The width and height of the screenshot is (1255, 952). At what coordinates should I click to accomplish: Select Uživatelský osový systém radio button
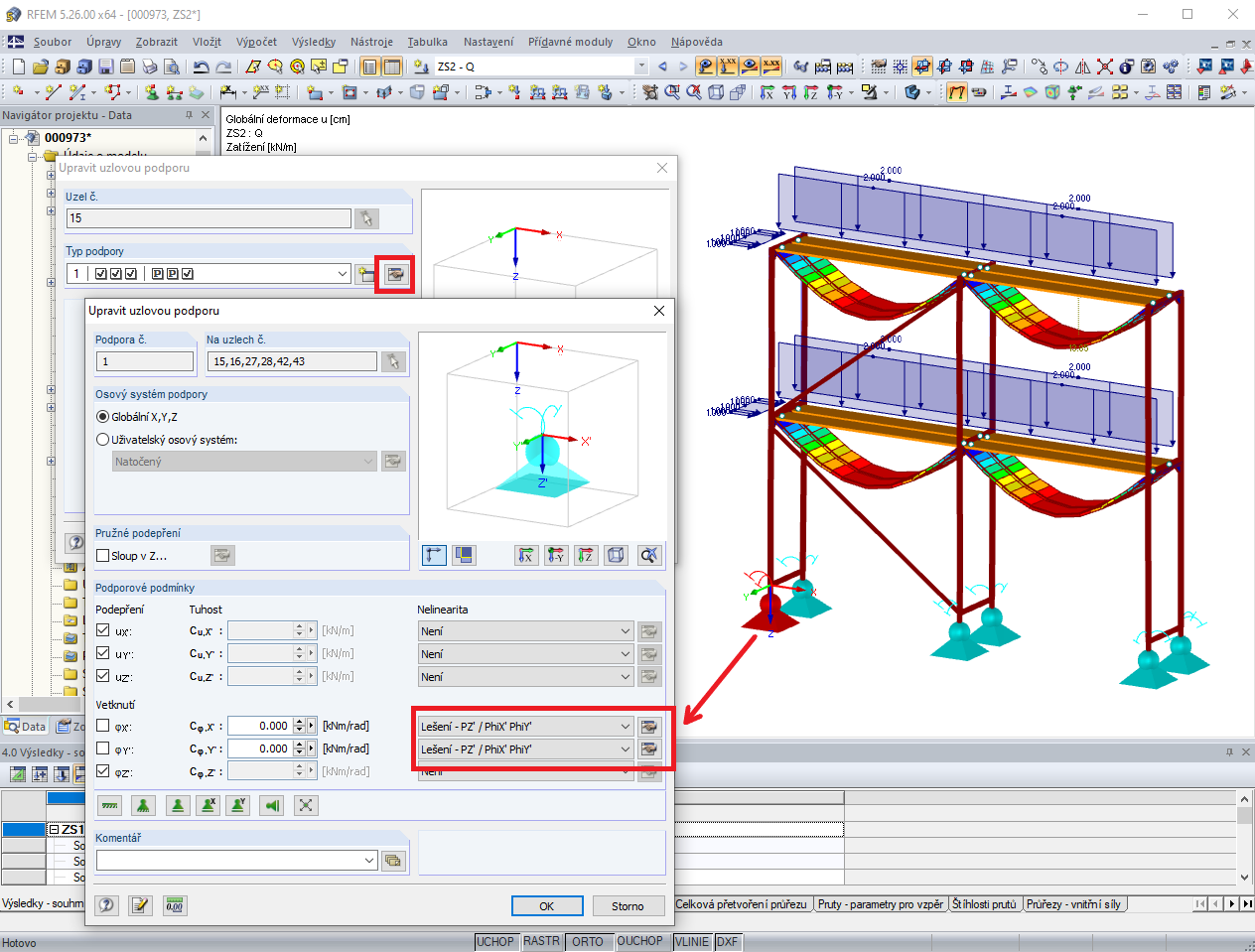[102, 440]
